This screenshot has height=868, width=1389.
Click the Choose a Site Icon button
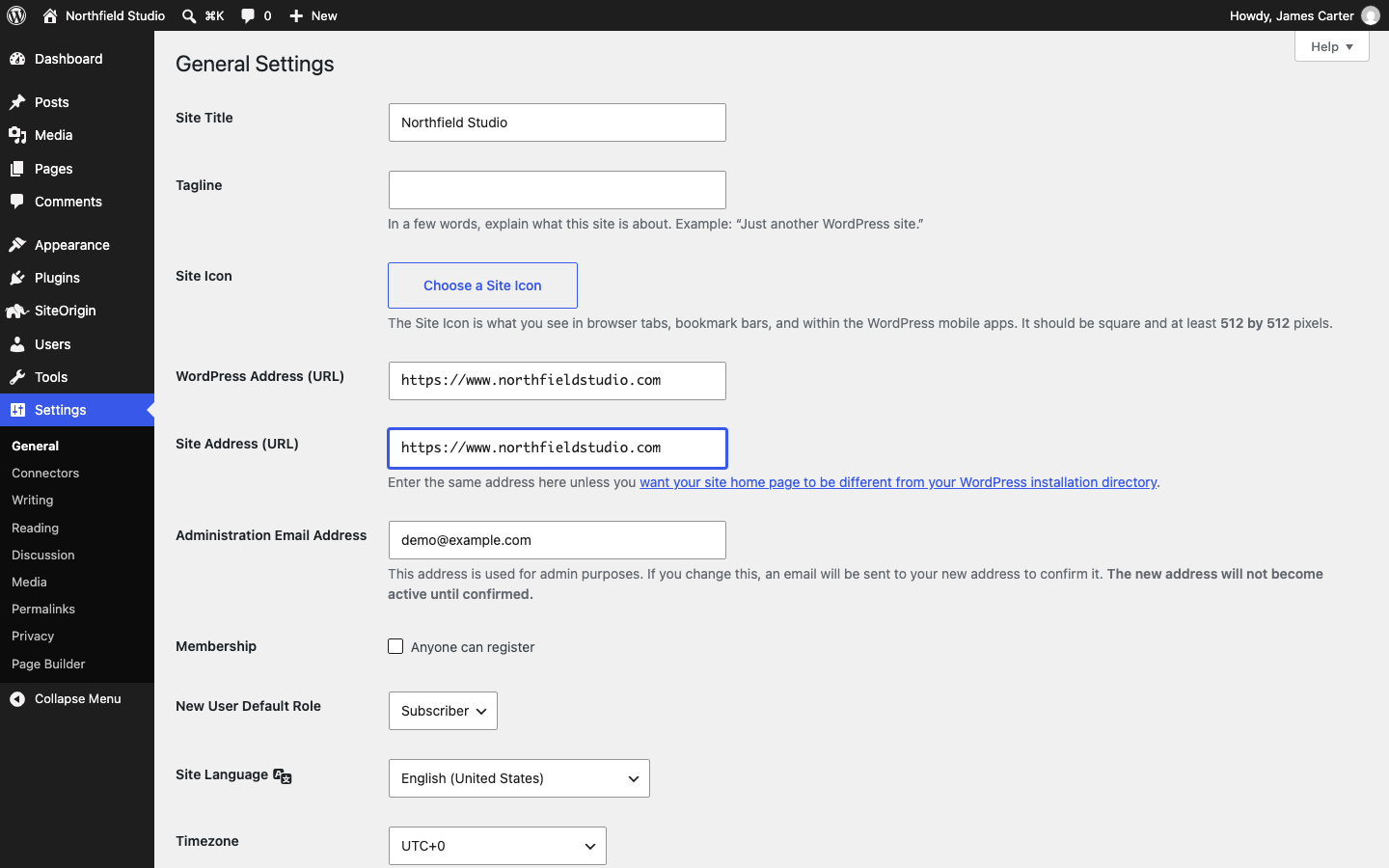[x=482, y=285]
